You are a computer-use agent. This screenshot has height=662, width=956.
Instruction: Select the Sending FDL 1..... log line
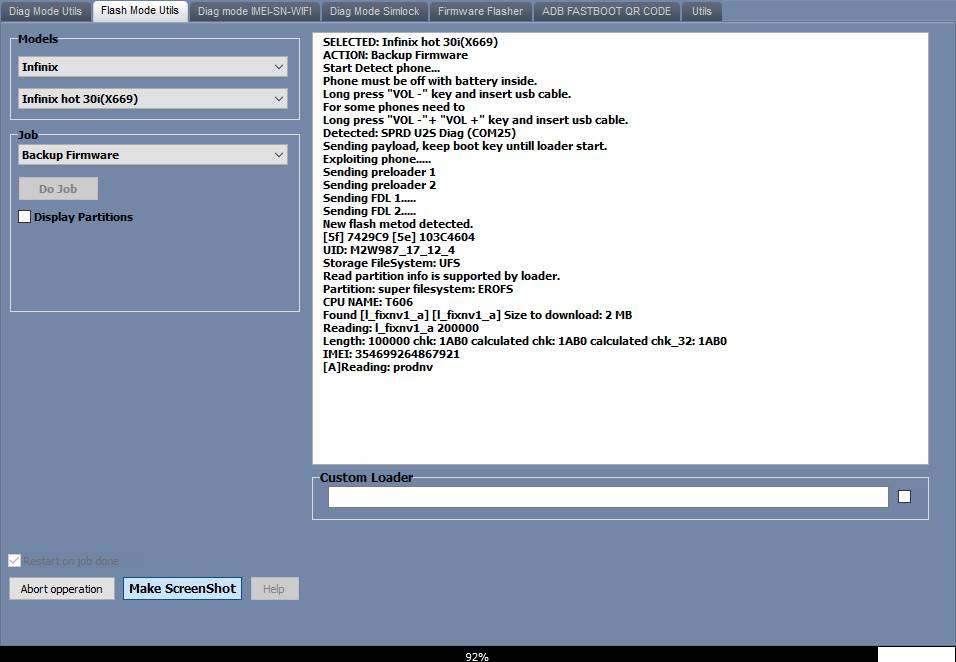pos(369,198)
